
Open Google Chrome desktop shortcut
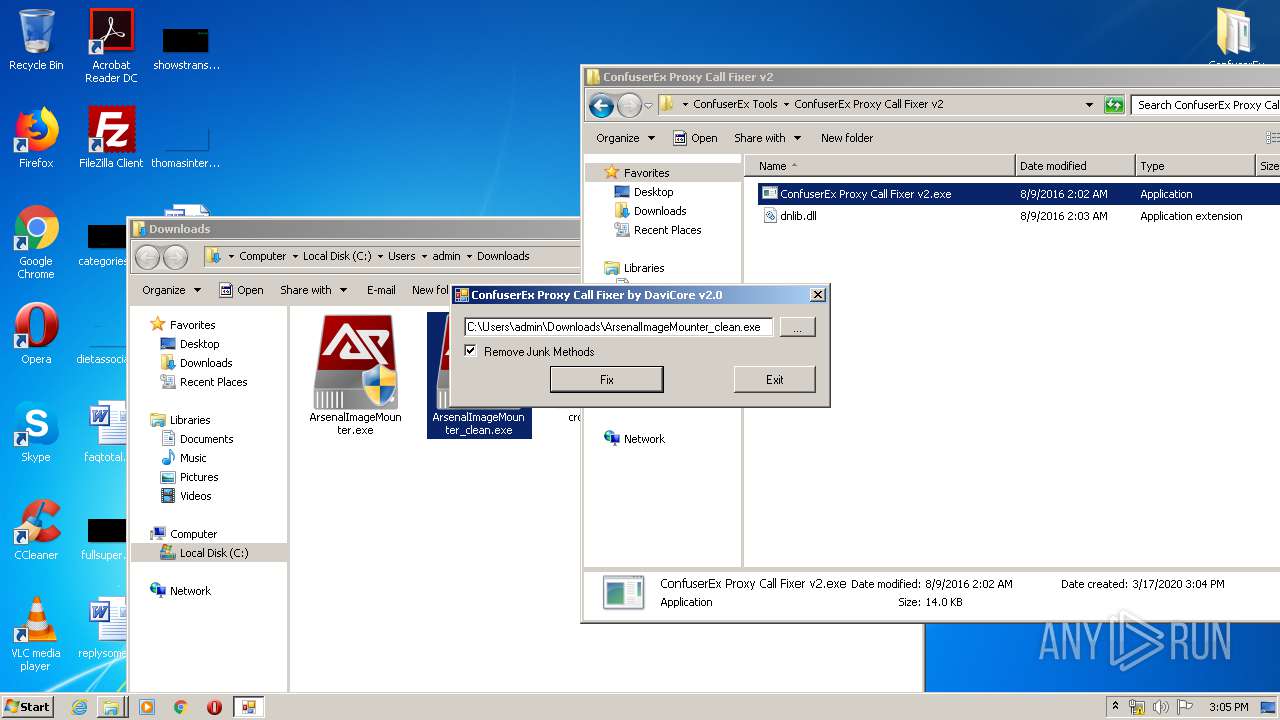click(x=36, y=242)
